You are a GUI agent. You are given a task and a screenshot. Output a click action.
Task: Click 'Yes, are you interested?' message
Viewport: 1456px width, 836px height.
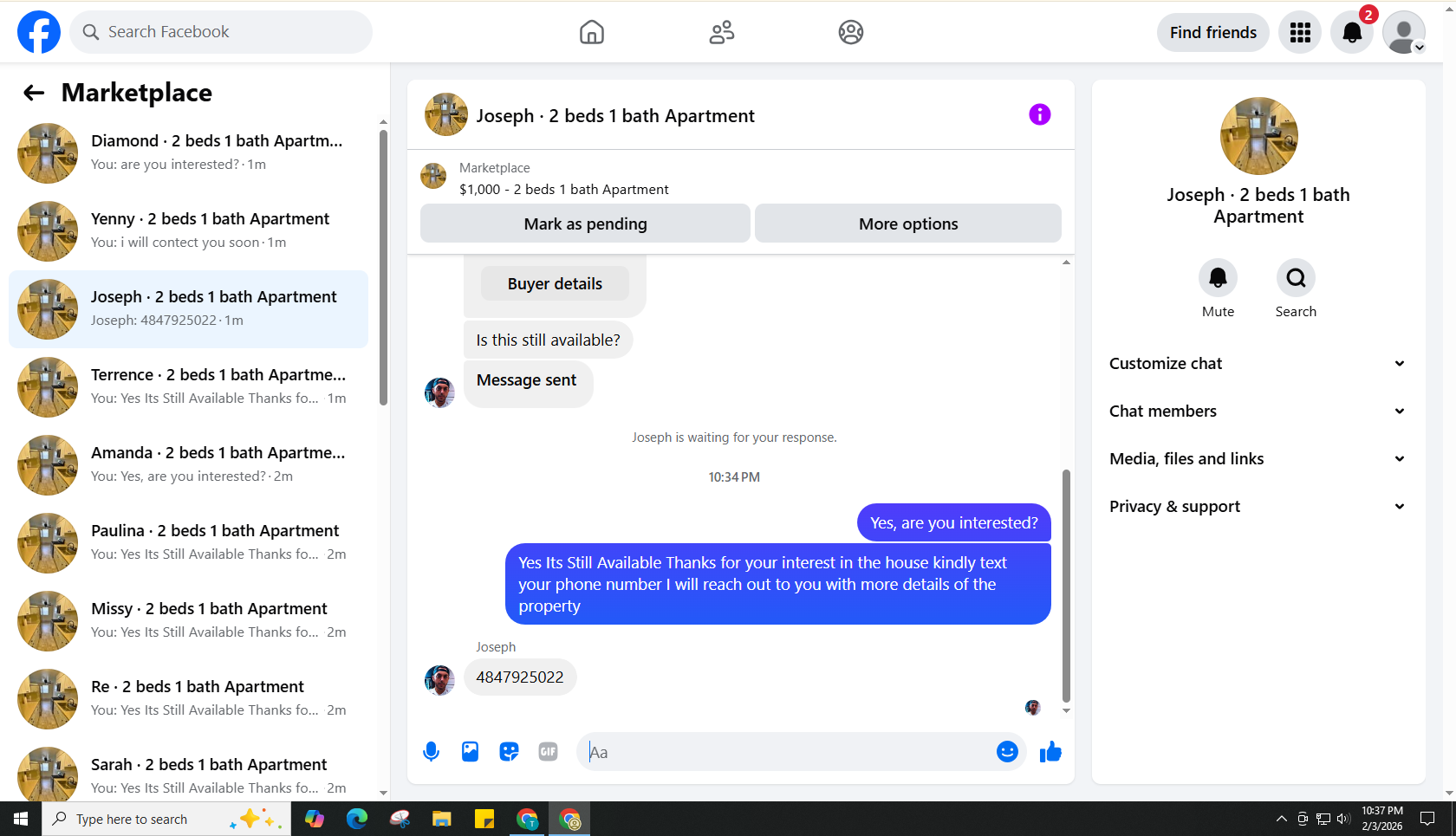pyautogui.click(x=954, y=522)
